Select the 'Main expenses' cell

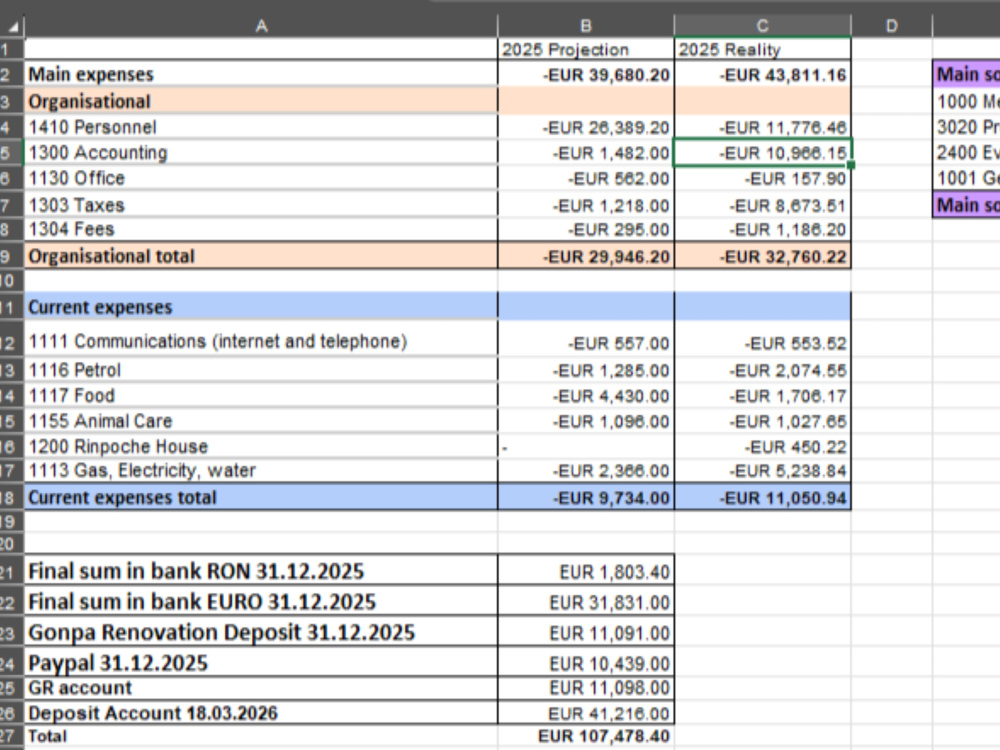[x=261, y=75]
